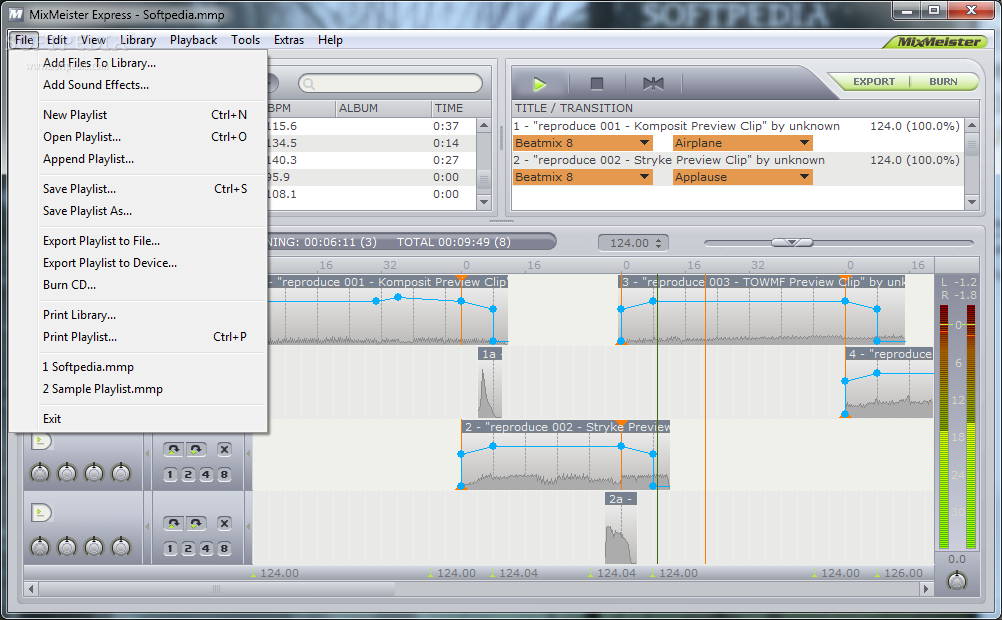This screenshot has height=620, width=1002.
Task: Click the horizontal timeline scrollbar thumb
Action: [x=216, y=589]
